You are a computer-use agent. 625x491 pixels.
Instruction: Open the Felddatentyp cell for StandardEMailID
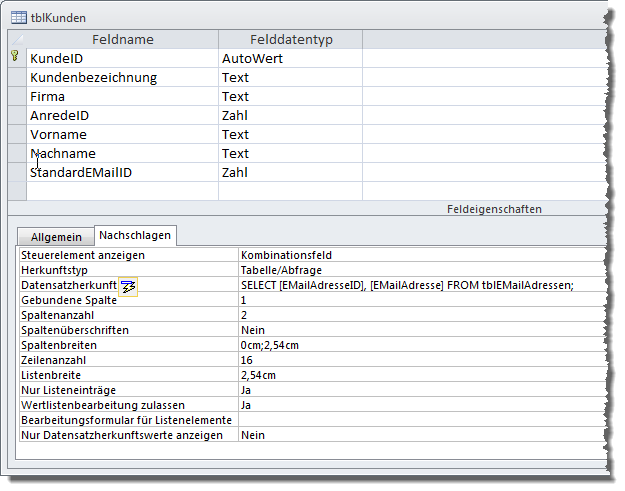(290, 173)
